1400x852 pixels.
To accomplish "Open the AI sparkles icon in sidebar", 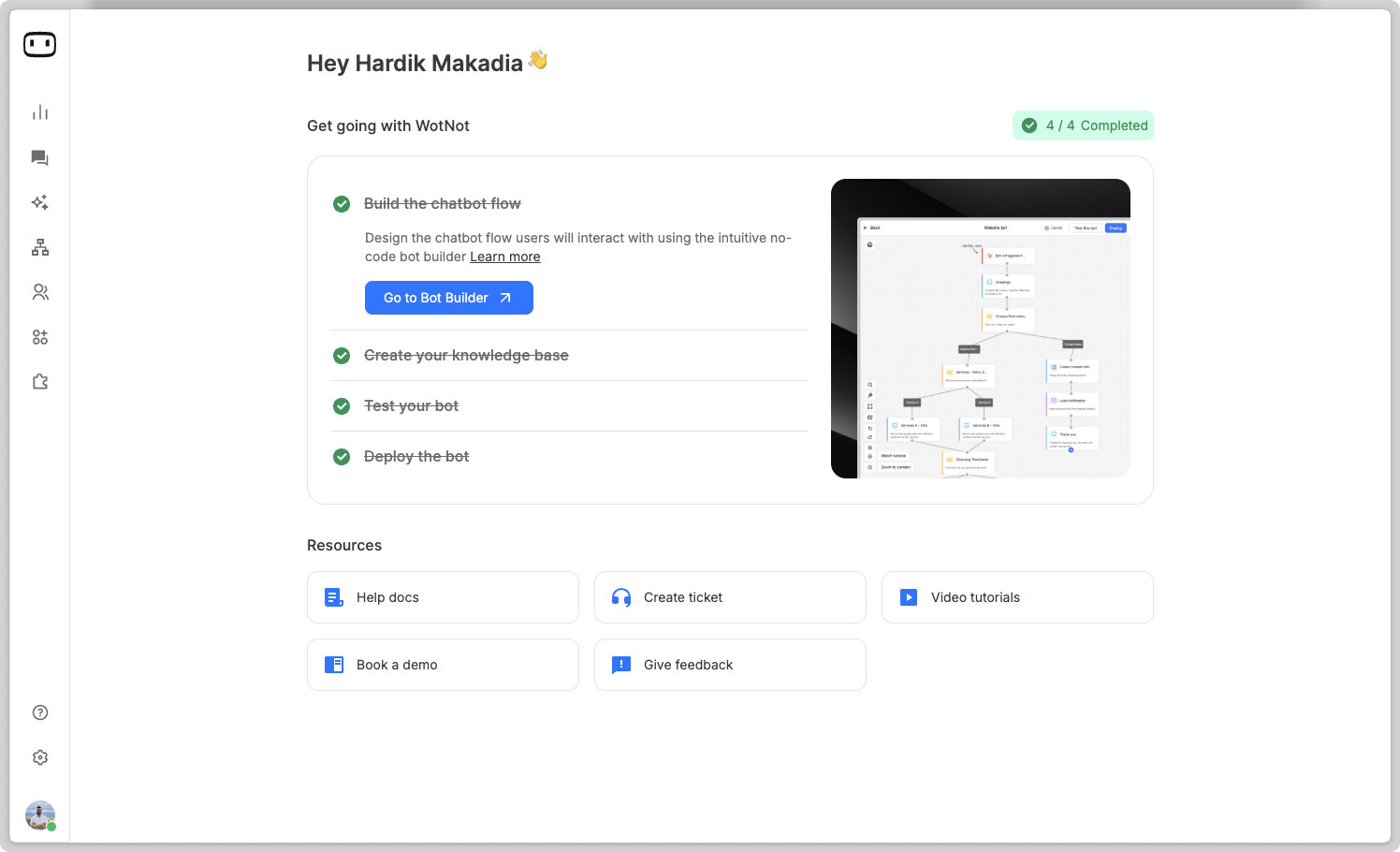I will (40, 202).
